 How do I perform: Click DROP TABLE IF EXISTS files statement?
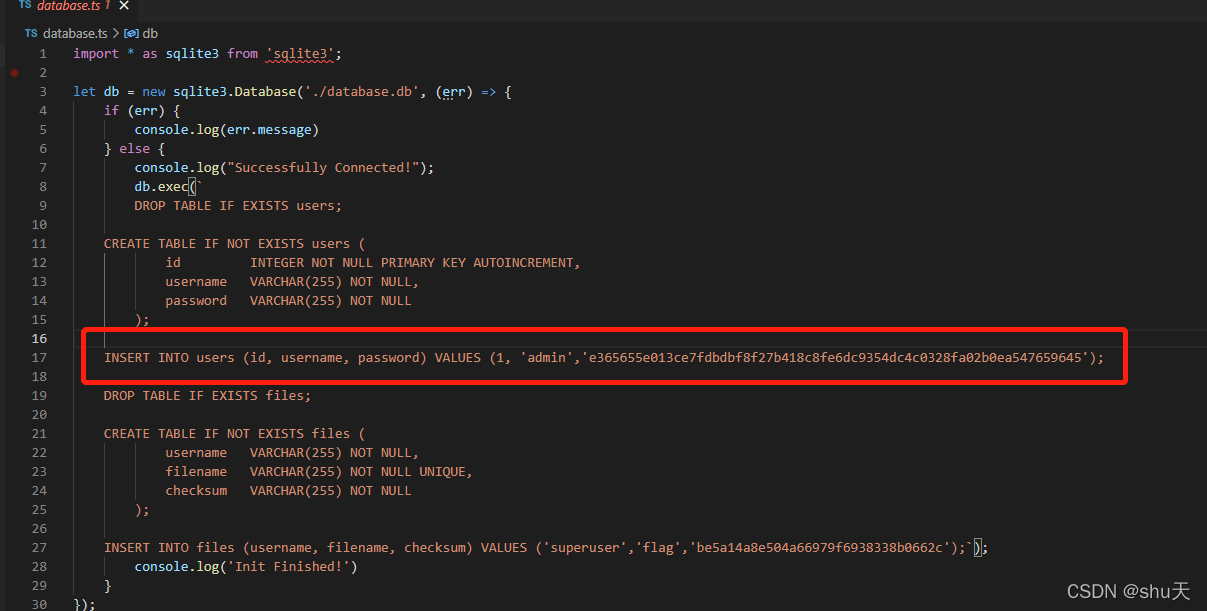[208, 396]
